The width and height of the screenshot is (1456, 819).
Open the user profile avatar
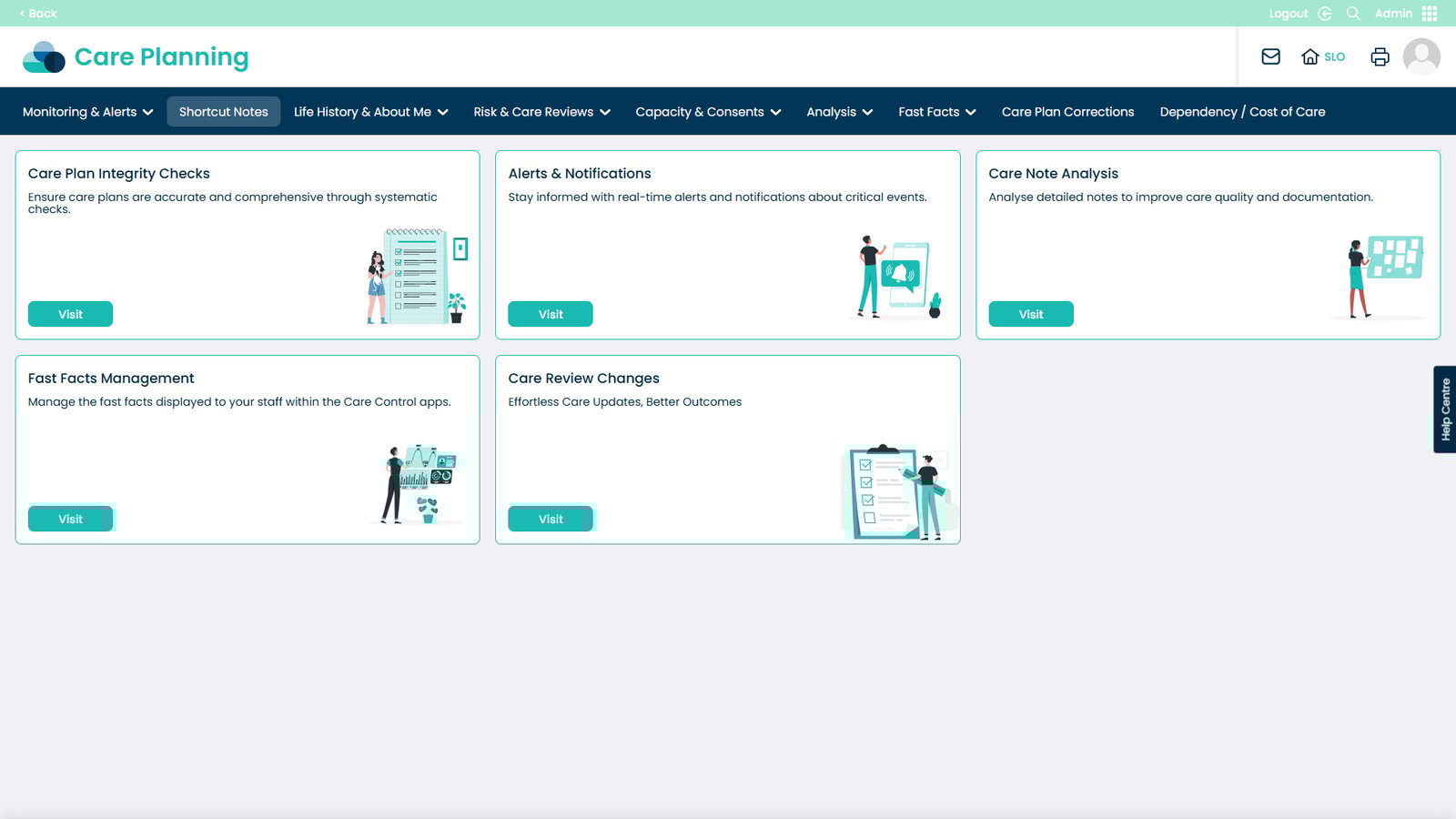point(1421,56)
